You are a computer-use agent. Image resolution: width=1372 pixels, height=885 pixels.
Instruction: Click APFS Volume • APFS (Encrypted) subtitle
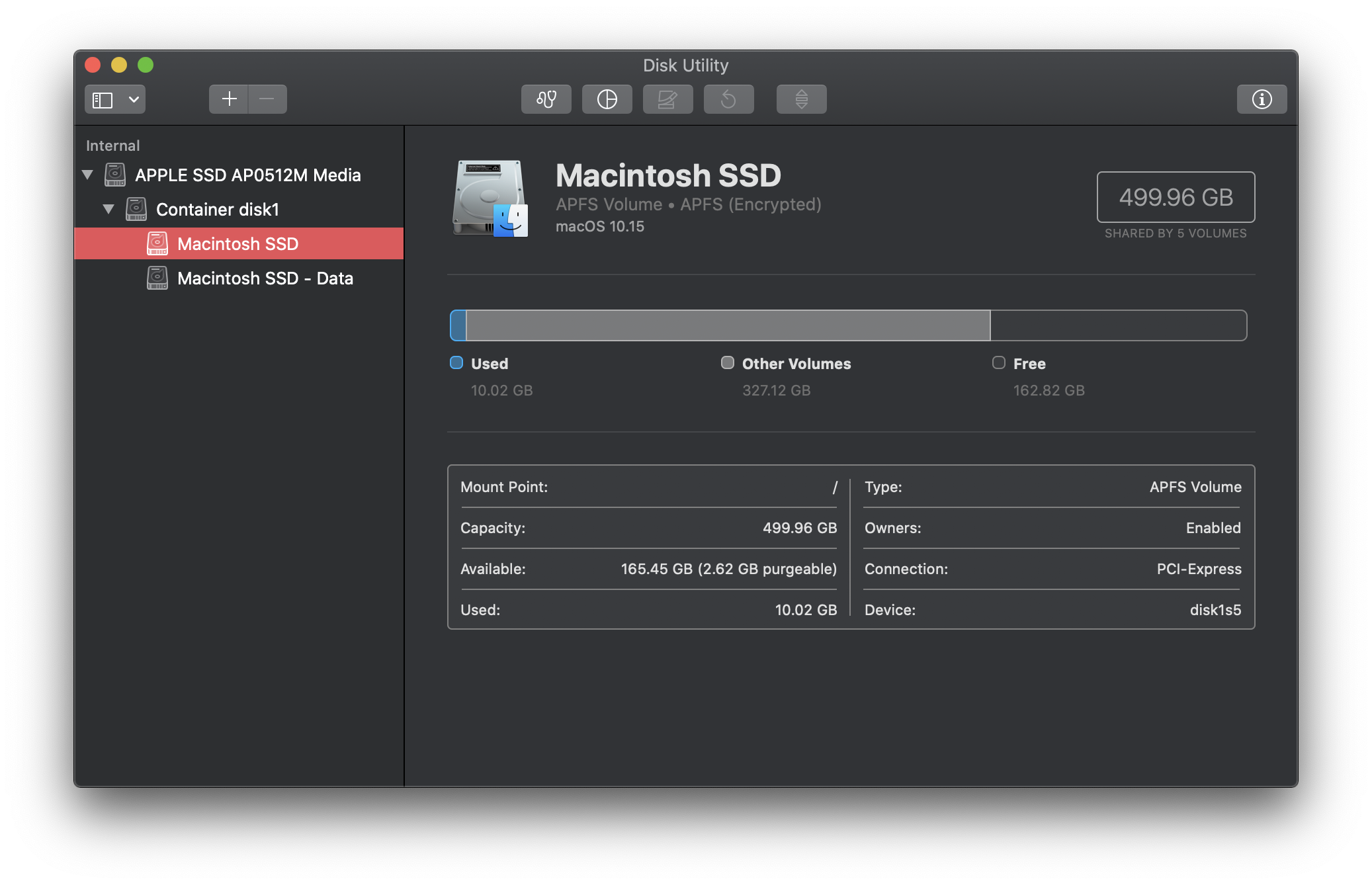coord(688,204)
